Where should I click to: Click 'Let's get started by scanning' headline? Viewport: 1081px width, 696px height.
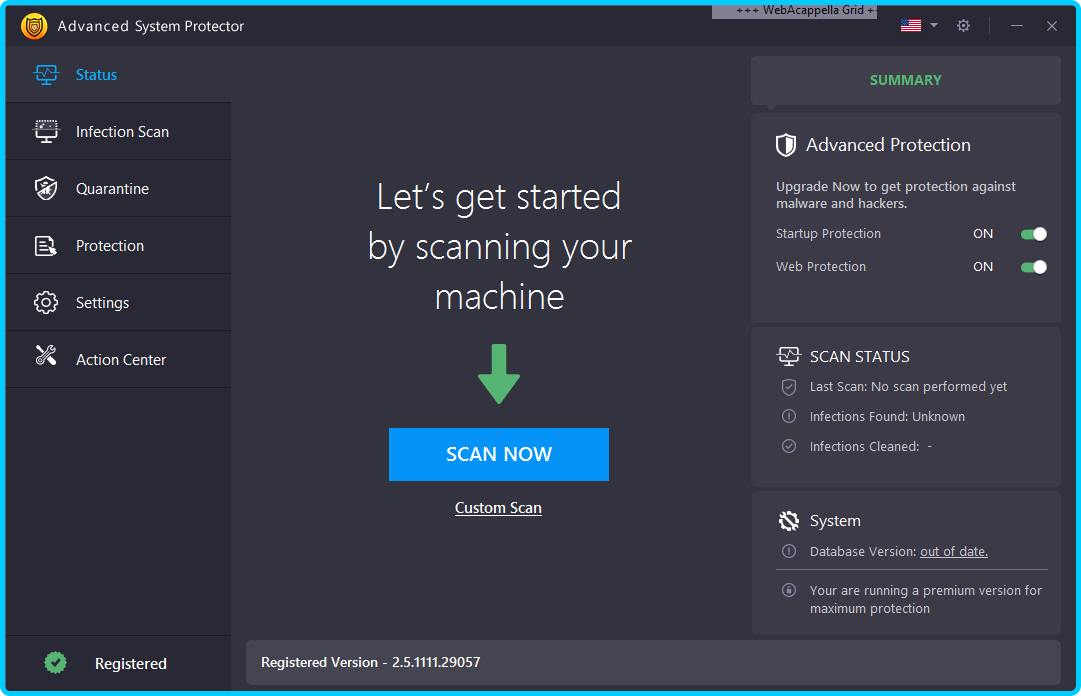[x=499, y=246]
